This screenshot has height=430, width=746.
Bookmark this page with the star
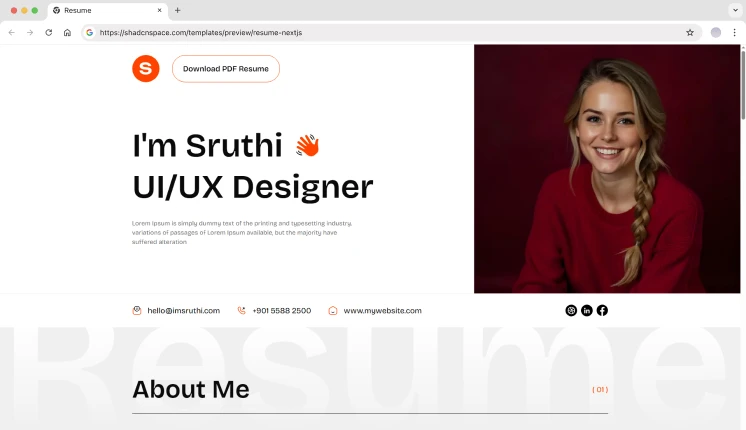(x=690, y=32)
